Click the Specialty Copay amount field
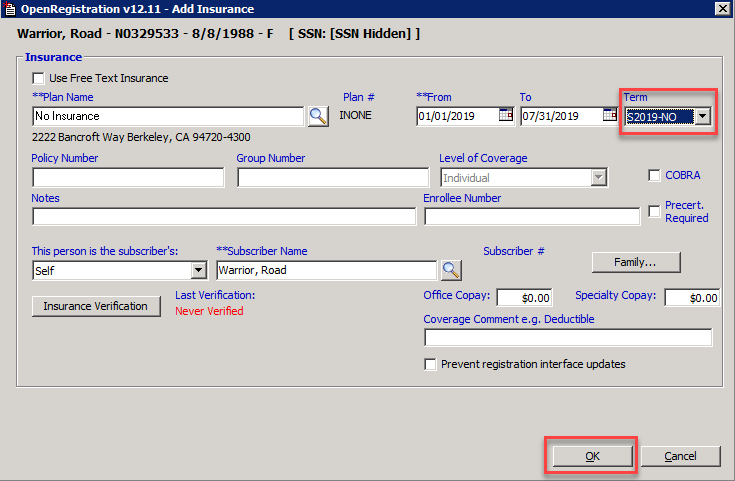This screenshot has width=735, height=481. [x=692, y=298]
